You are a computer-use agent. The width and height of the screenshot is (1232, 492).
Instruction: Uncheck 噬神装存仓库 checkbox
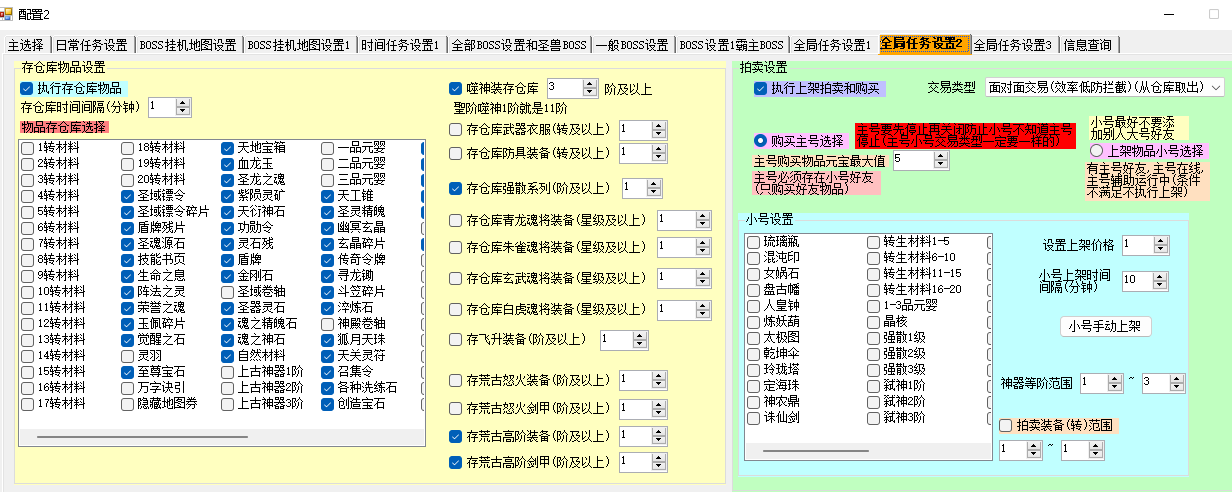[x=456, y=88]
